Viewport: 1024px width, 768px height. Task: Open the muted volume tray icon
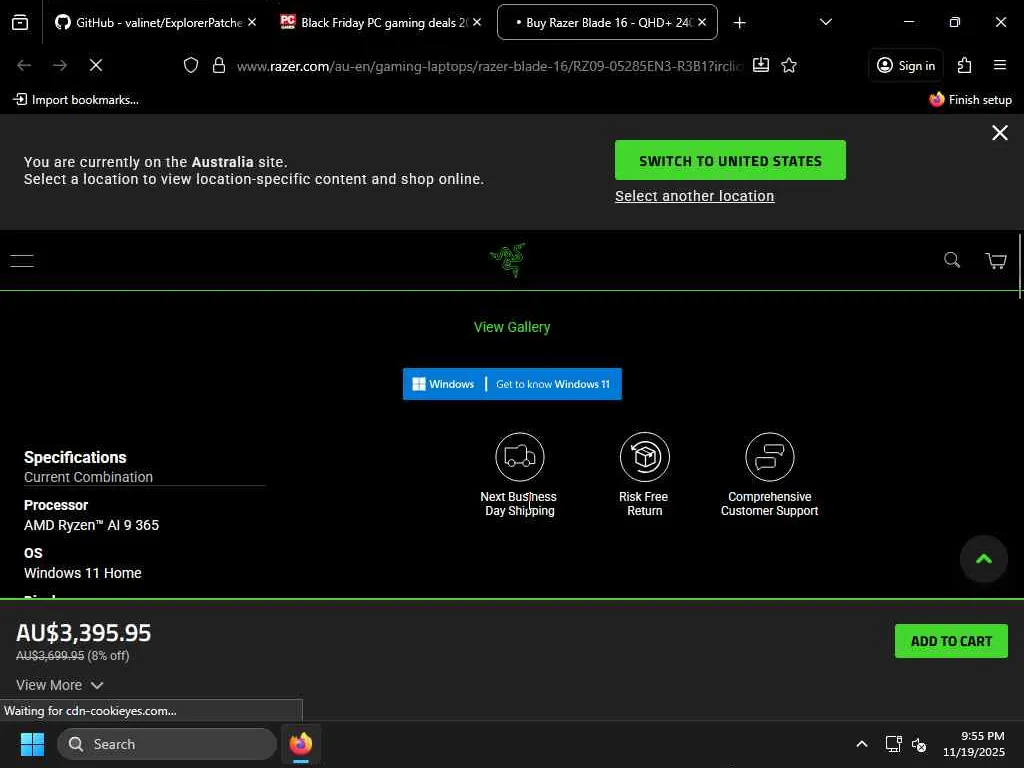[919, 744]
